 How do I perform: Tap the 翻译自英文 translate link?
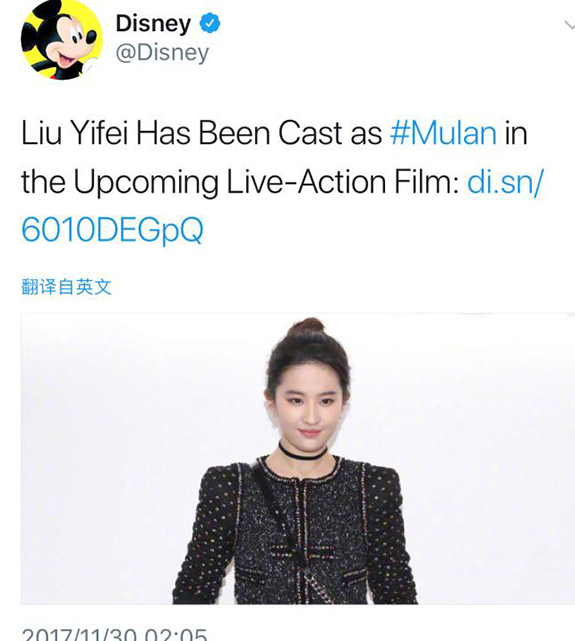pyautogui.click(x=66, y=287)
